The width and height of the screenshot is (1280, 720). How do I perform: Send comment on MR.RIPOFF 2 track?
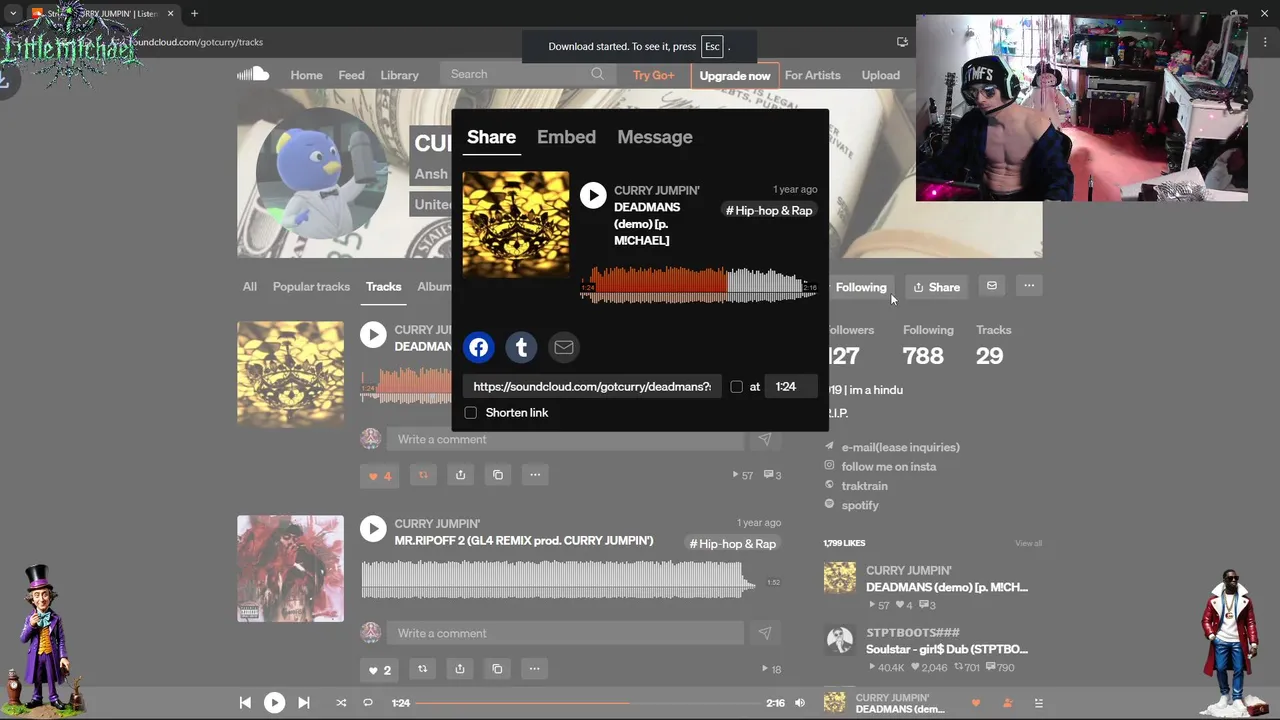[x=764, y=633]
